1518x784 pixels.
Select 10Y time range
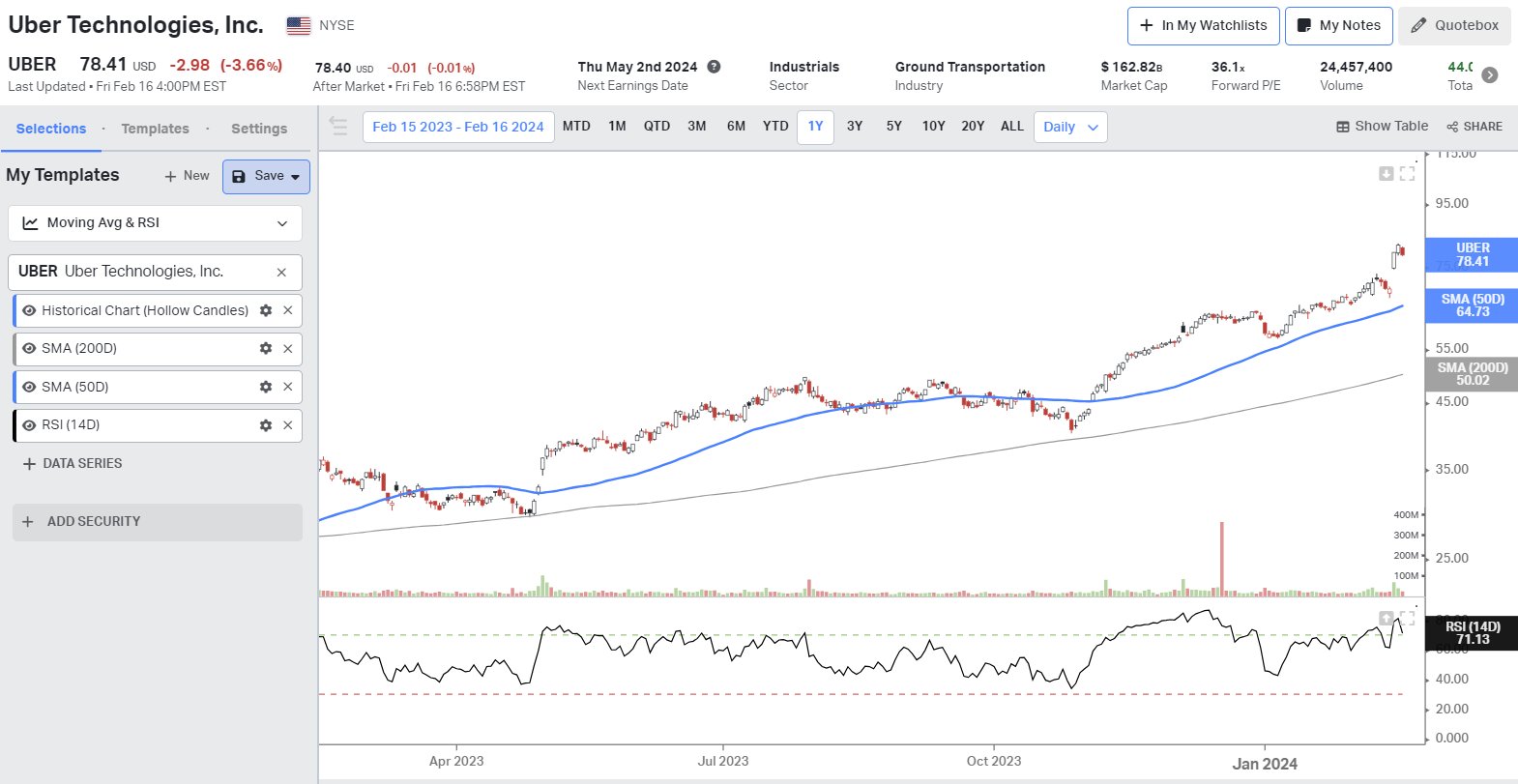(933, 127)
